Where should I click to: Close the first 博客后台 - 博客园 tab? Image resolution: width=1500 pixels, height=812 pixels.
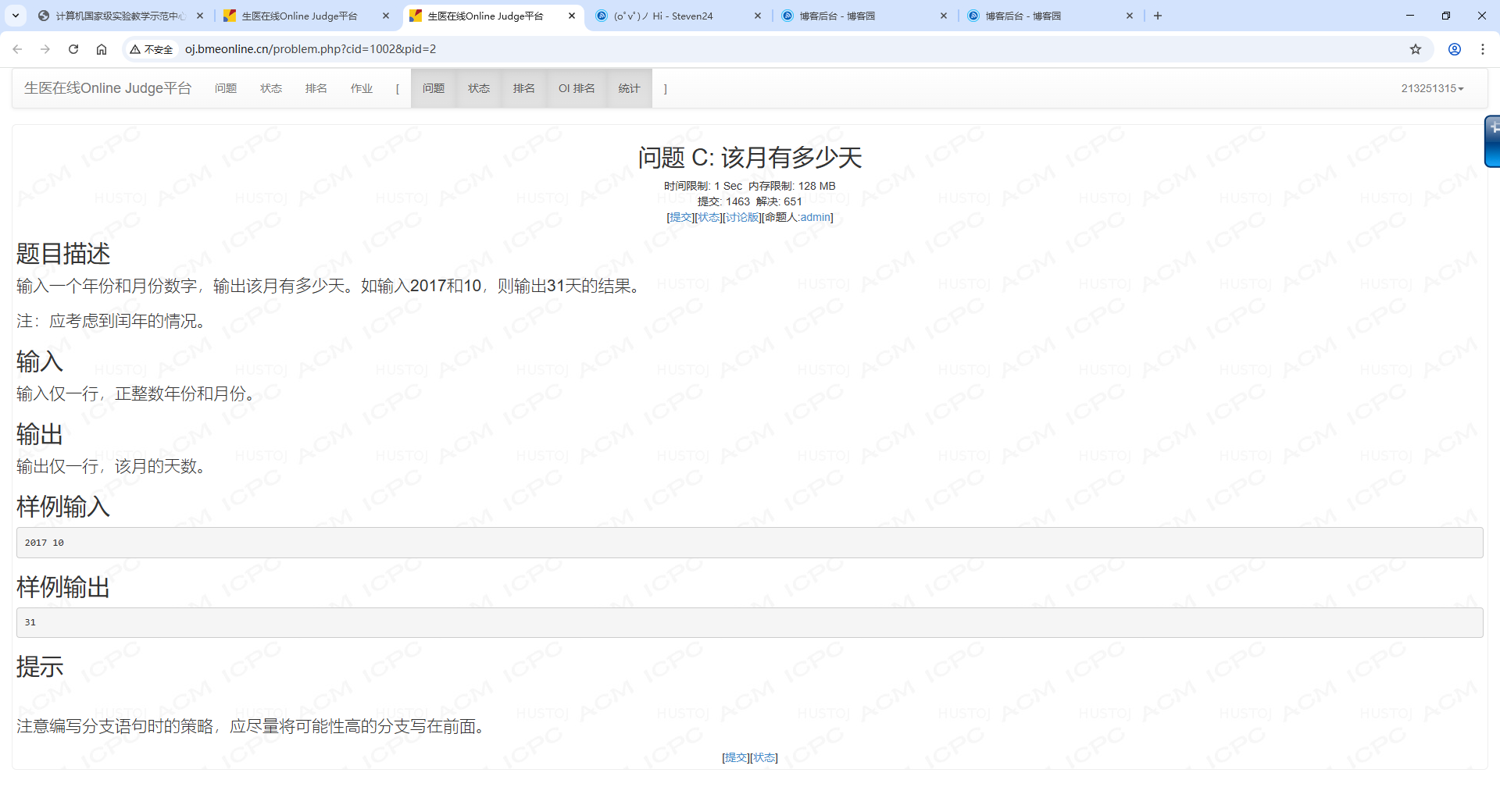(944, 16)
